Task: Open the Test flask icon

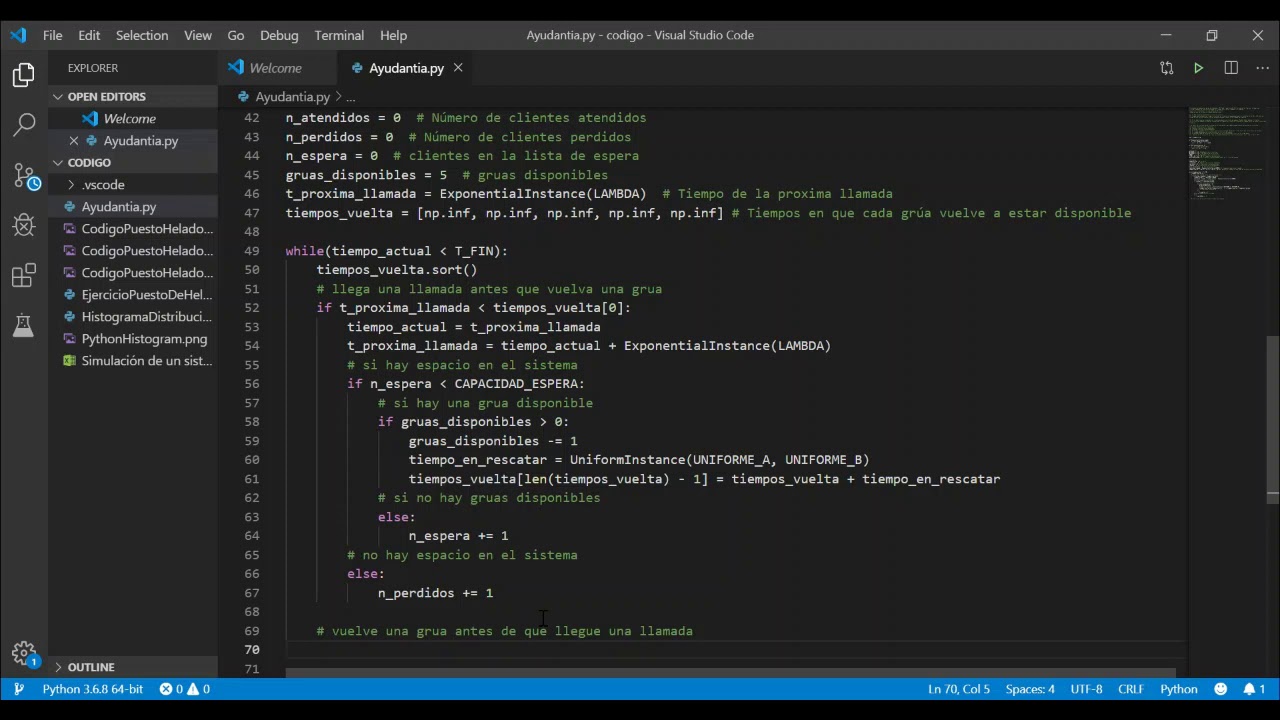Action: point(24,325)
